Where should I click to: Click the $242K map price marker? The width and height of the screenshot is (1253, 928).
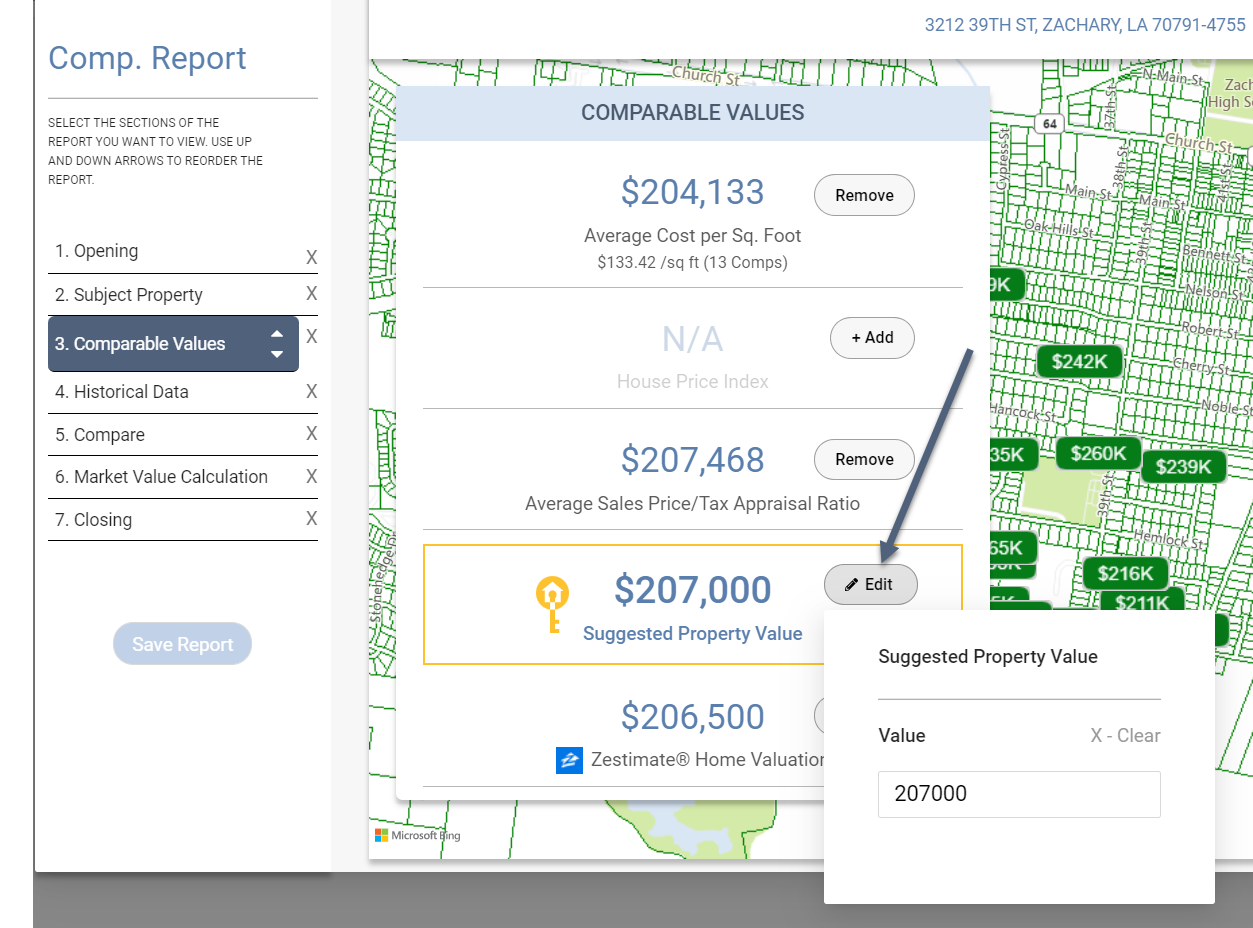click(x=1079, y=362)
